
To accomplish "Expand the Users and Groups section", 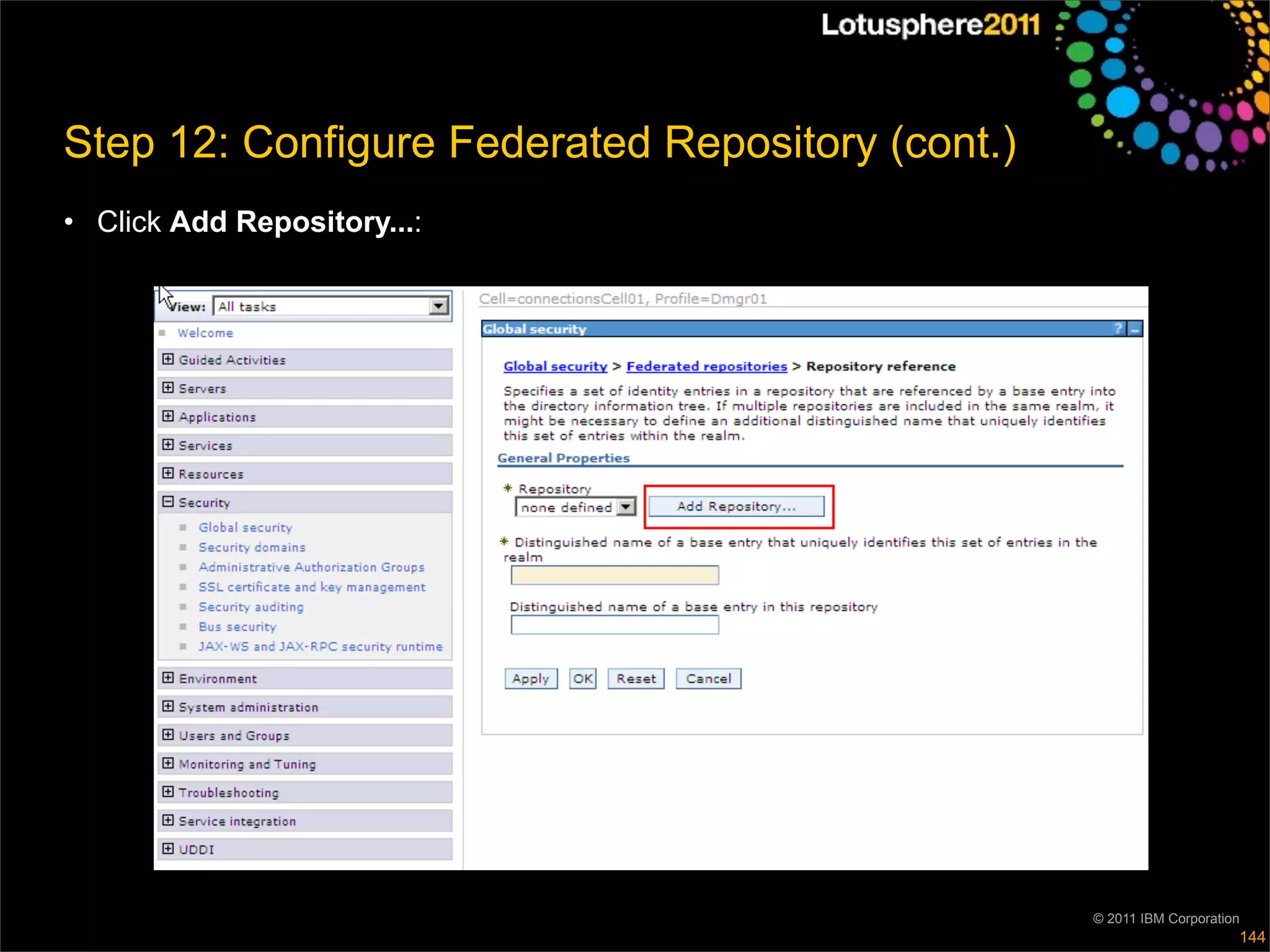I will click(x=168, y=734).
